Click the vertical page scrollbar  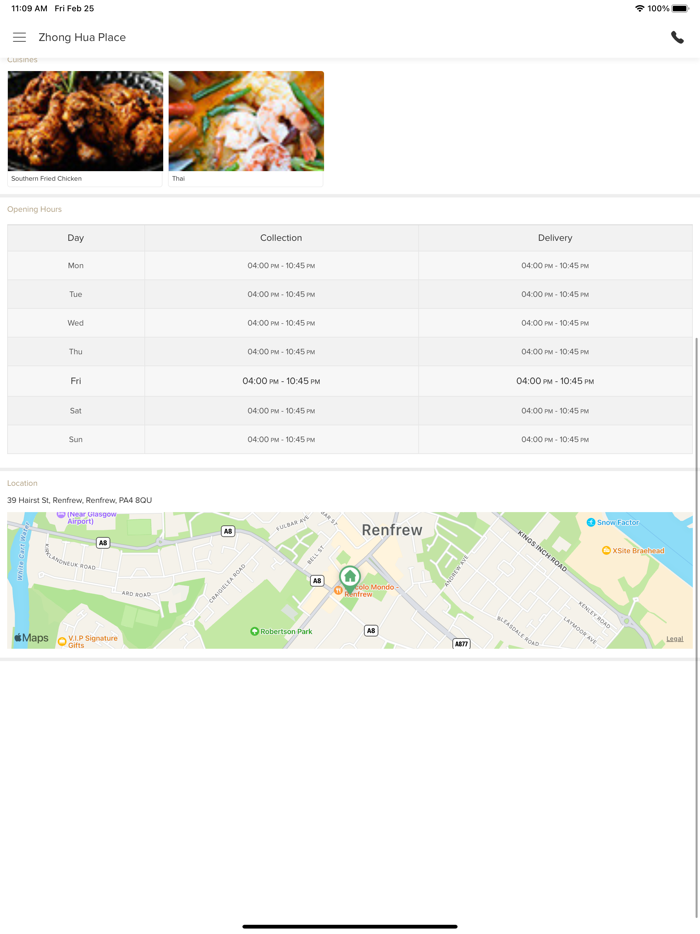(x=696, y=627)
